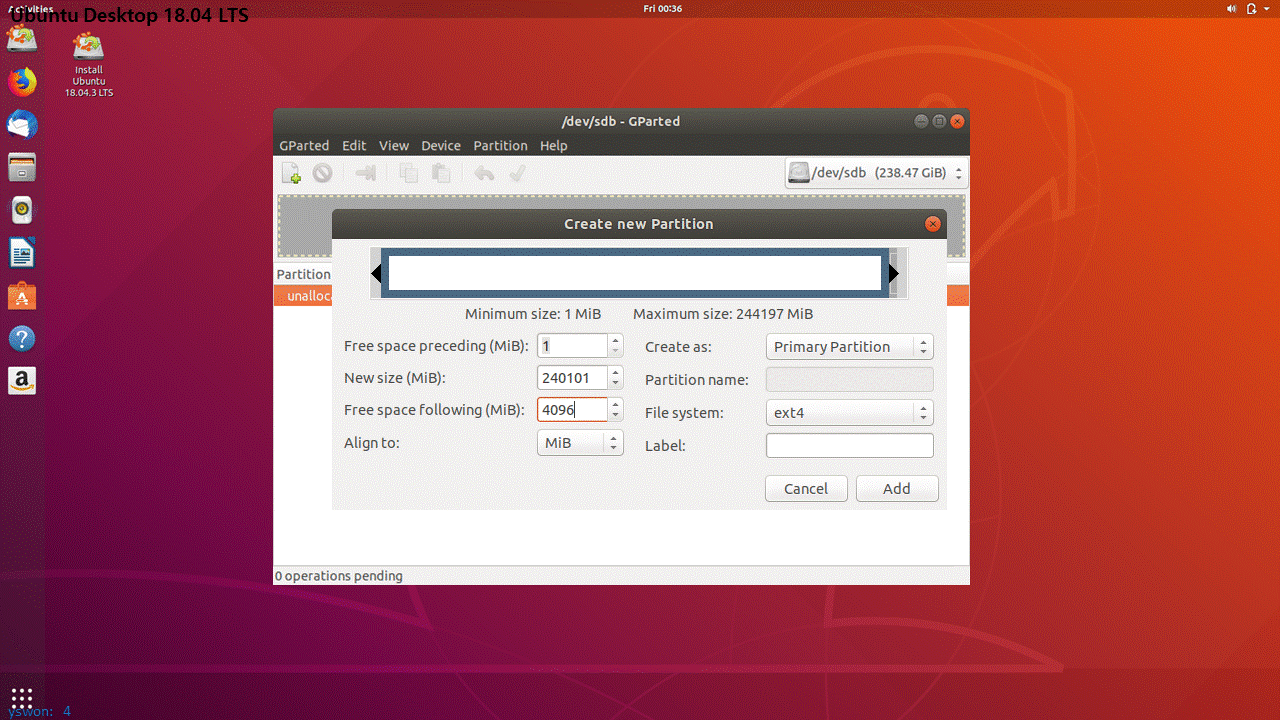The image size is (1280, 720).
Task: Open the Files manager from the dock
Action: pos(22,167)
